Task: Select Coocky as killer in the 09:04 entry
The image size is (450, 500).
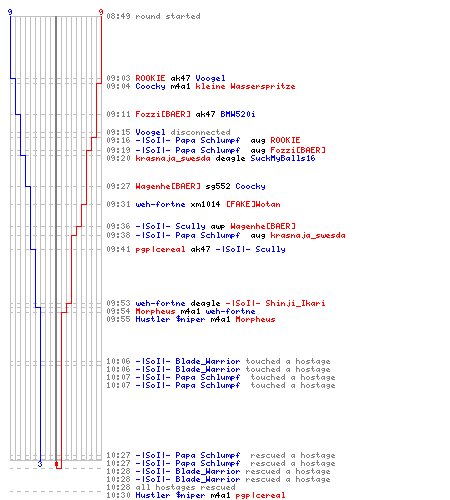Action: tap(150, 86)
